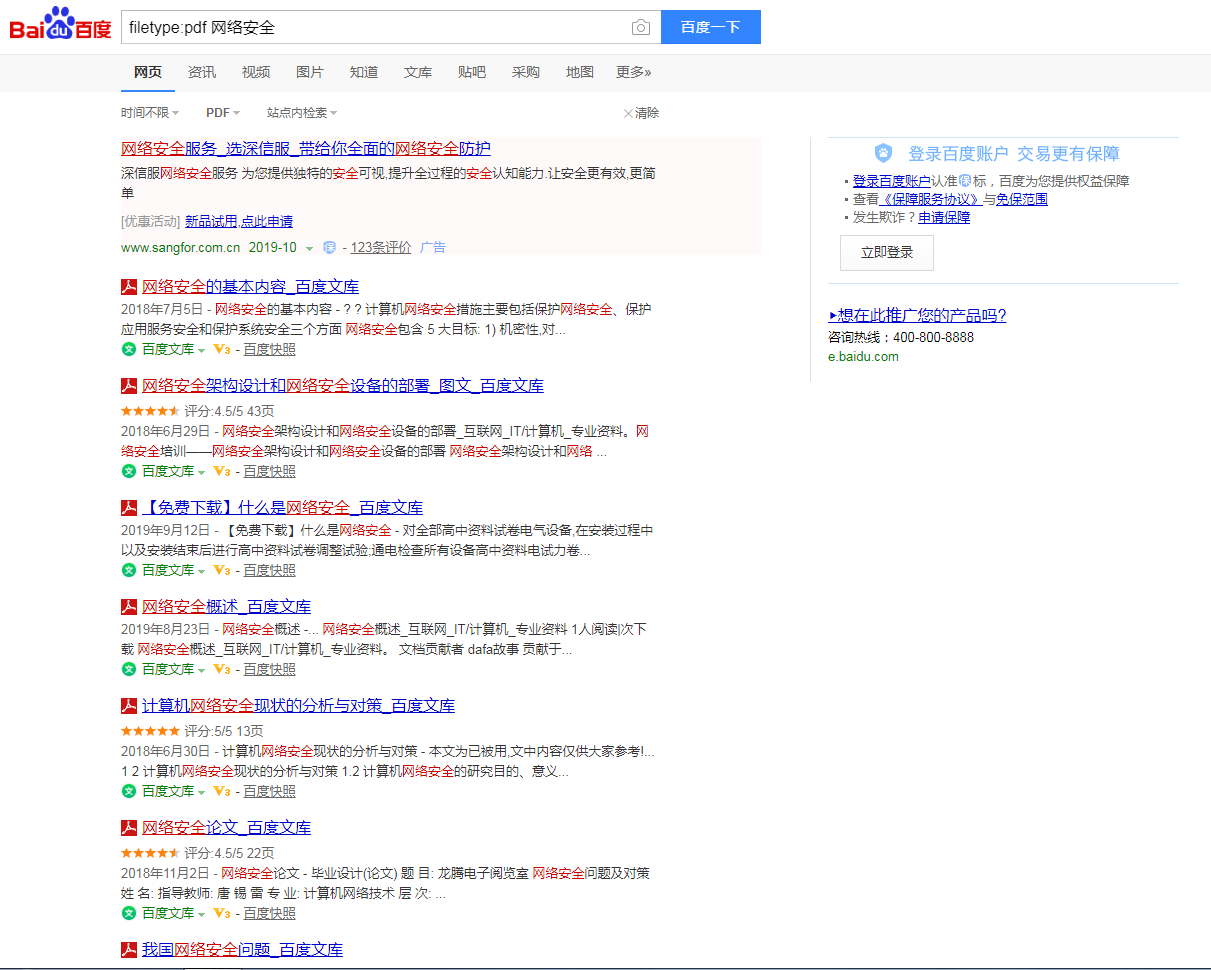The image size is (1211, 970).
Task: Switch to the 贴吧 tab
Action: pos(472,72)
